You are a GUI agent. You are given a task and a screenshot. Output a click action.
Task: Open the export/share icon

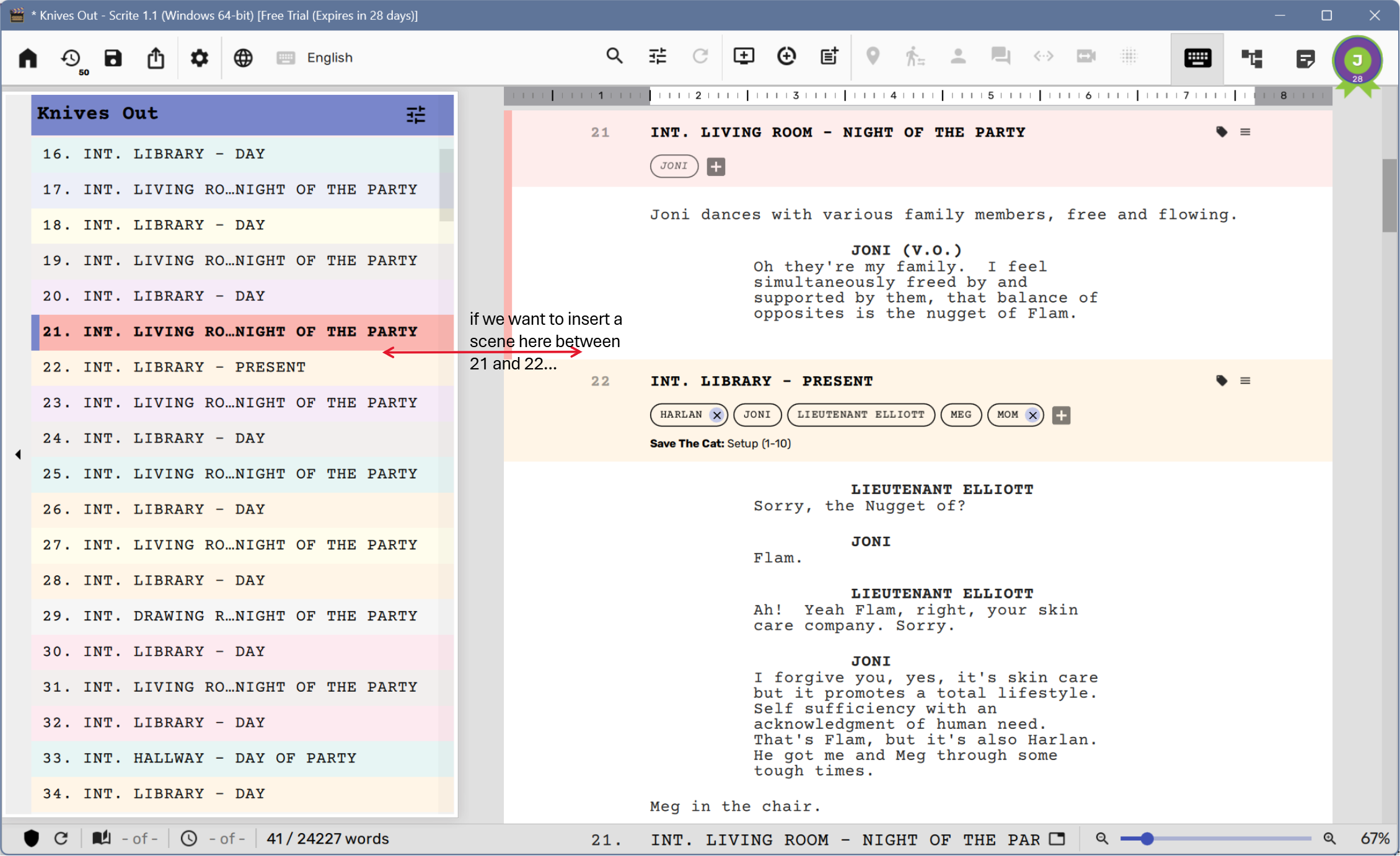(x=156, y=58)
